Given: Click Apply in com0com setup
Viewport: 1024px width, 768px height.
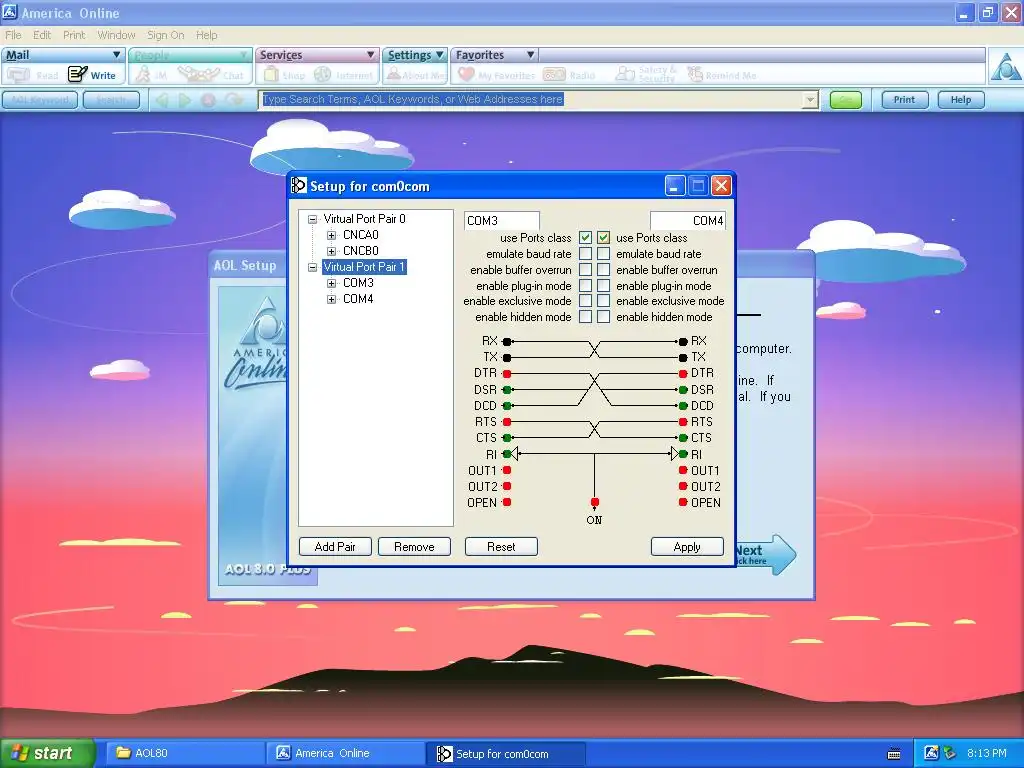Looking at the screenshot, I should click(x=687, y=547).
